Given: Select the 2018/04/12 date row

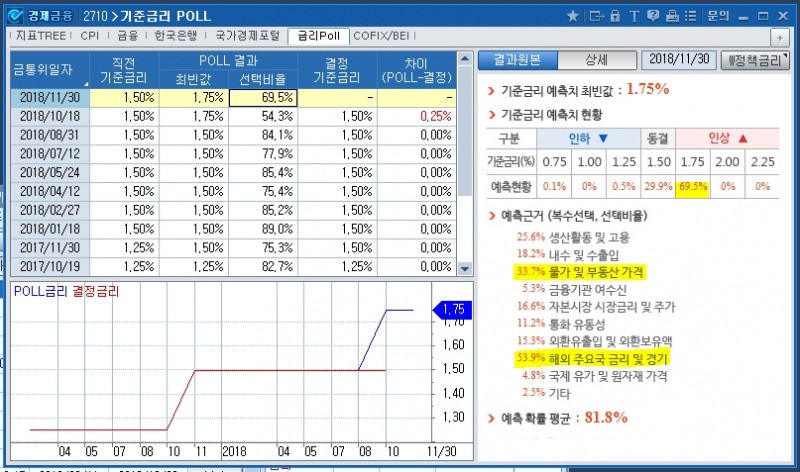Looking at the screenshot, I should click(x=50, y=191).
